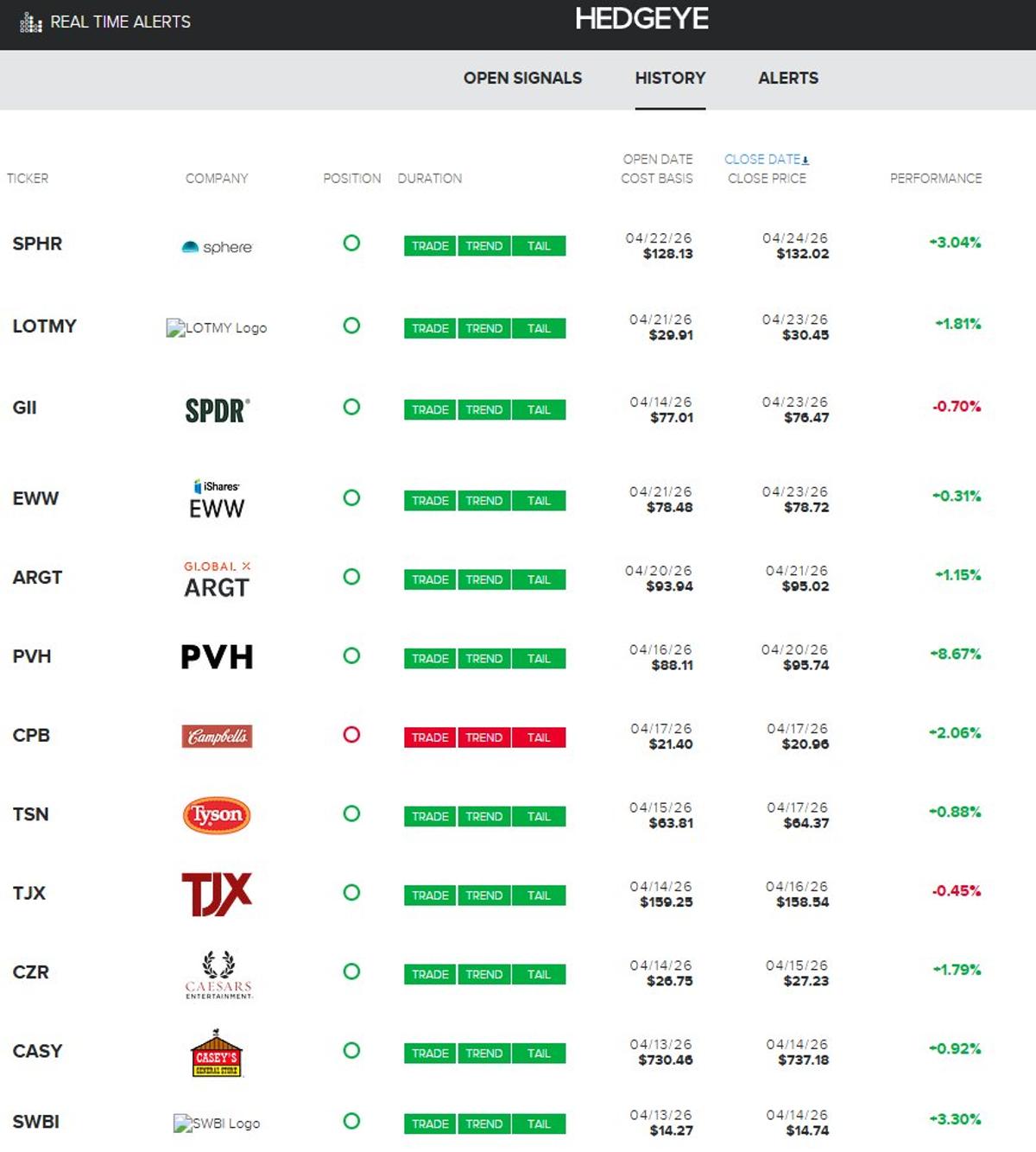Click the Casey's General Store logo
This screenshot has width=1036, height=1152.
point(217,1053)
